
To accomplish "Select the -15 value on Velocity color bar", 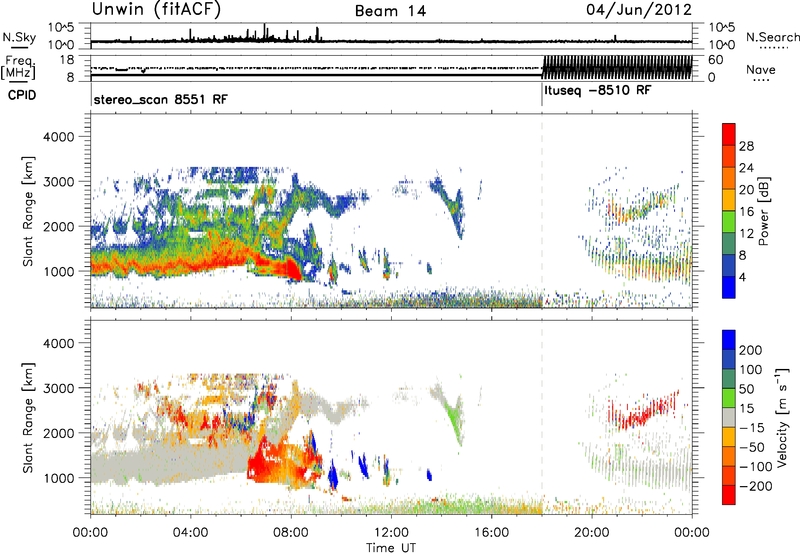I will (752, 428).
